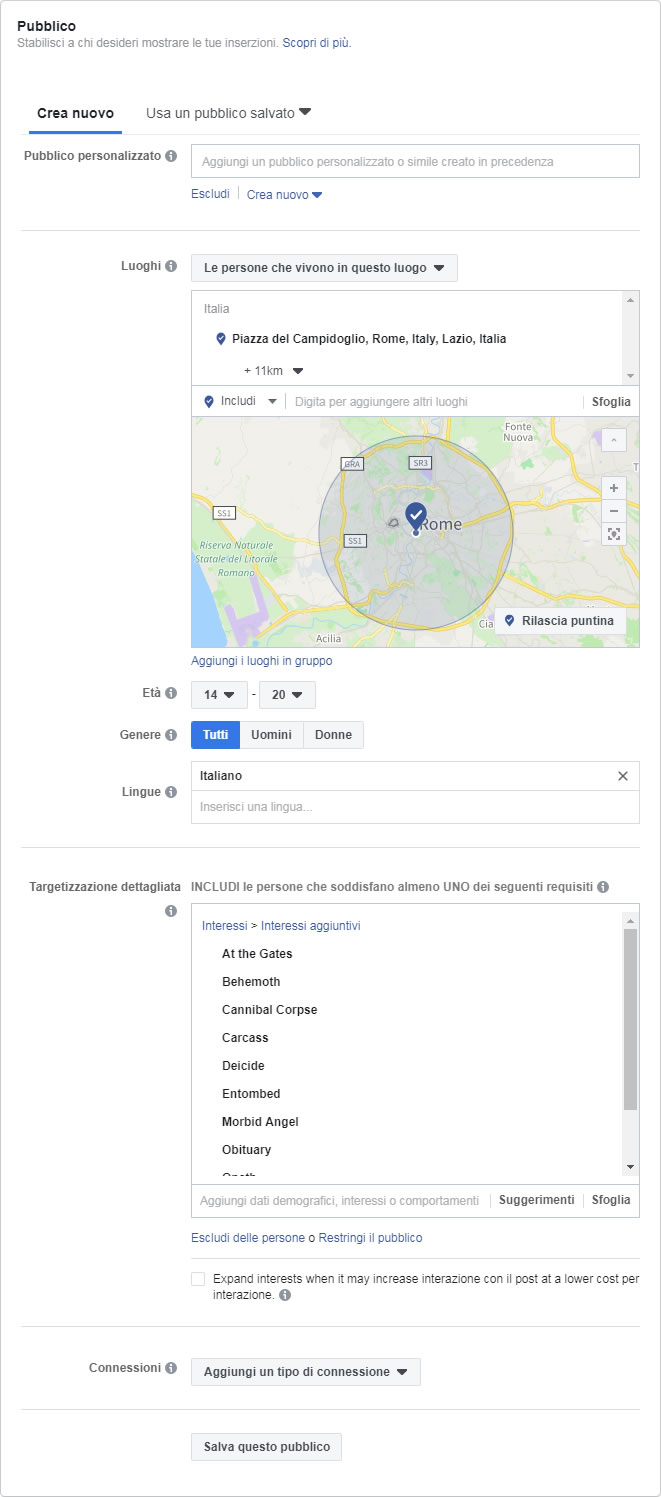The width and height of the screenshot is (661, 1497).
Task: Click info icon next to Connessioni
Action: [x=171, y=1368]
